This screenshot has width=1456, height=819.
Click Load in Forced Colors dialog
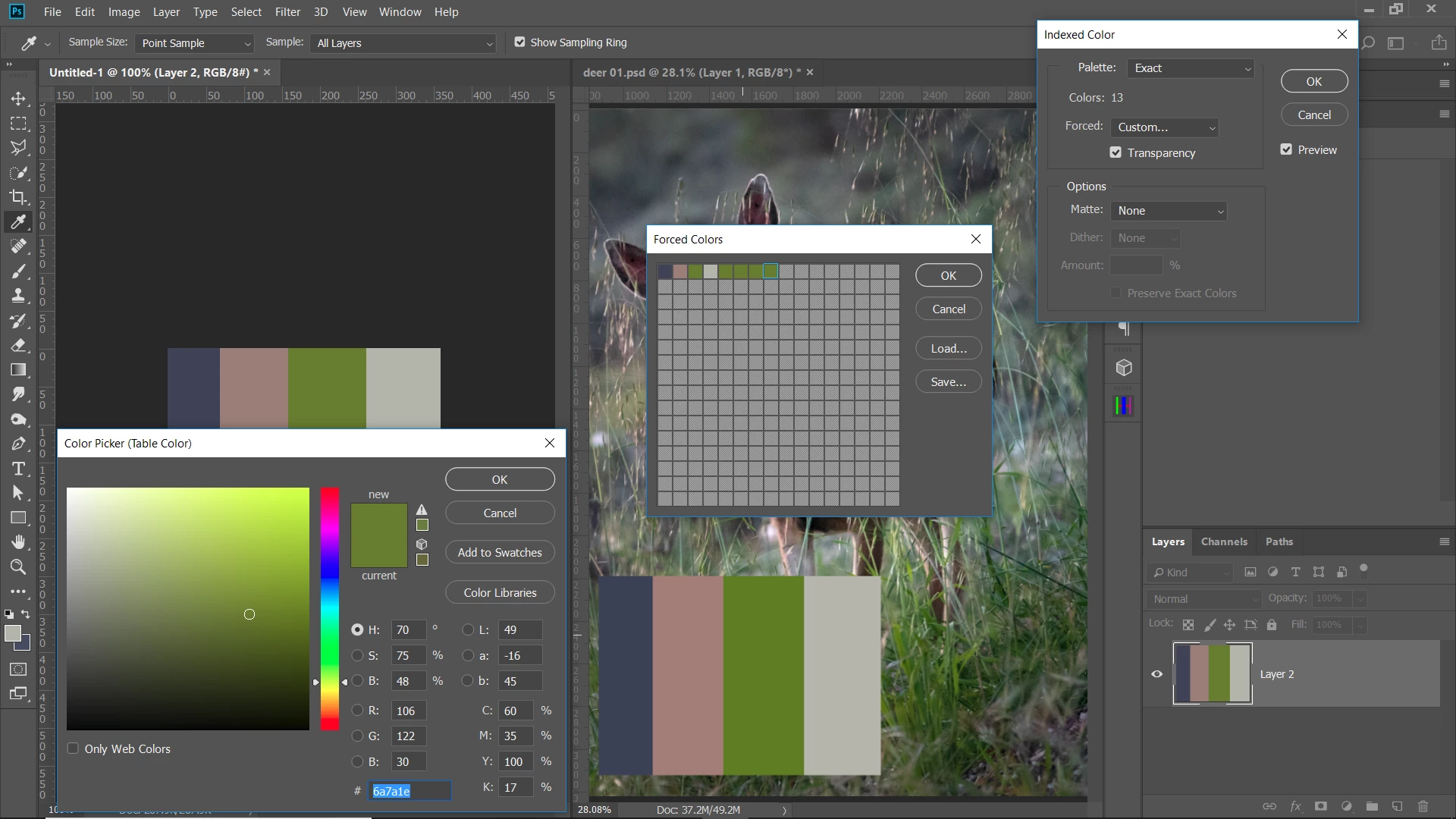click(948, 348)
